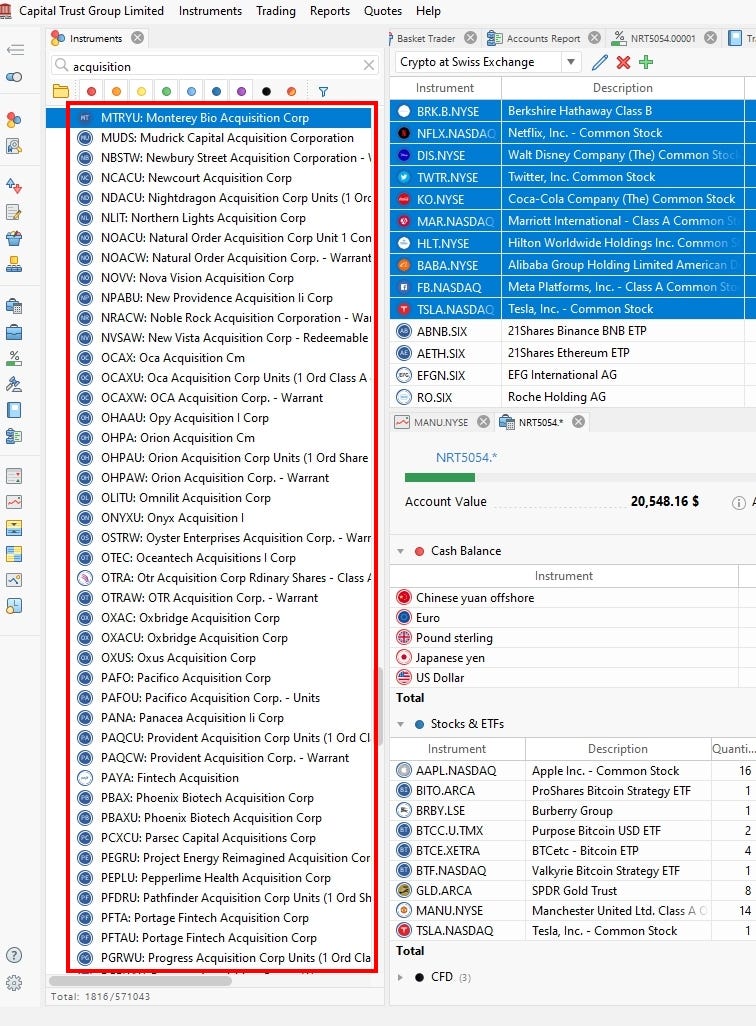The width and height of the screenshot is (756, 1026).
Task: Toggle the dark blue color filter dot
Action: click(216, 92)
